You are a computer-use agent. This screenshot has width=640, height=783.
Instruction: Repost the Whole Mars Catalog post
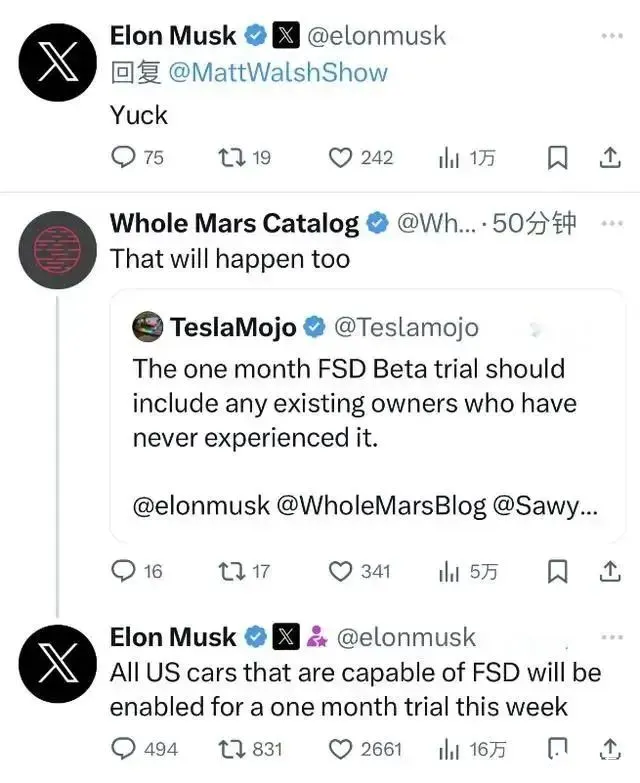231,571
